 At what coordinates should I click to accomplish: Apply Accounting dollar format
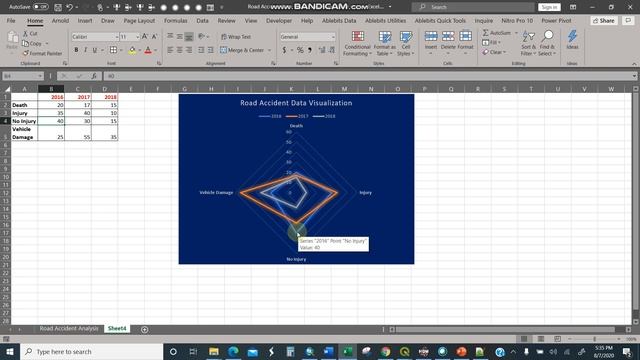[284, 50]
